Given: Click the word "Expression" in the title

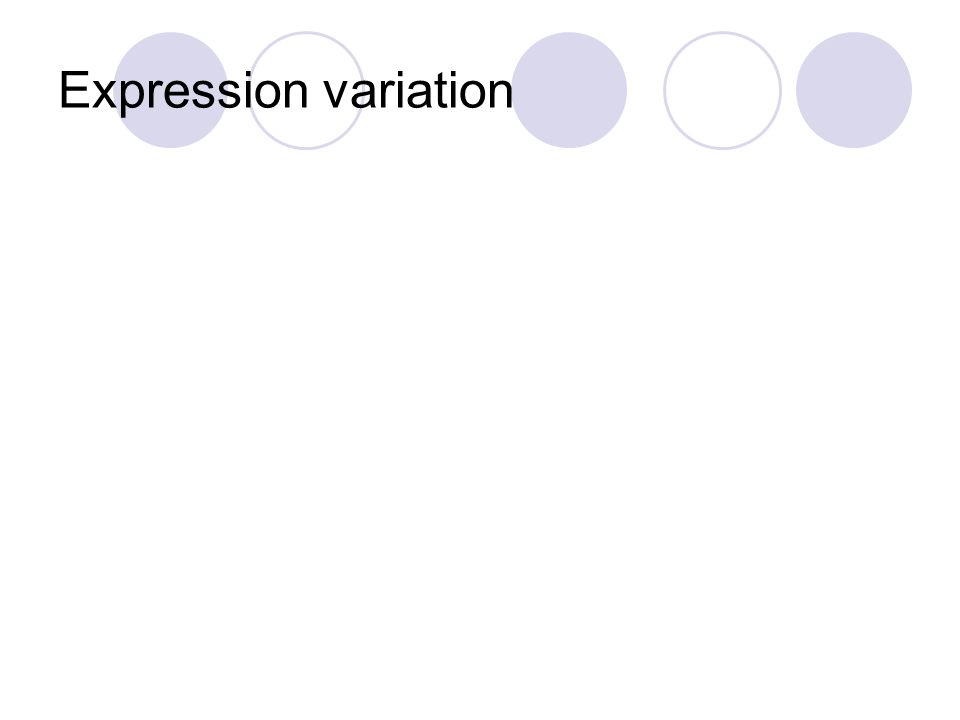Looking at the screenshot, I should [183, 91].
